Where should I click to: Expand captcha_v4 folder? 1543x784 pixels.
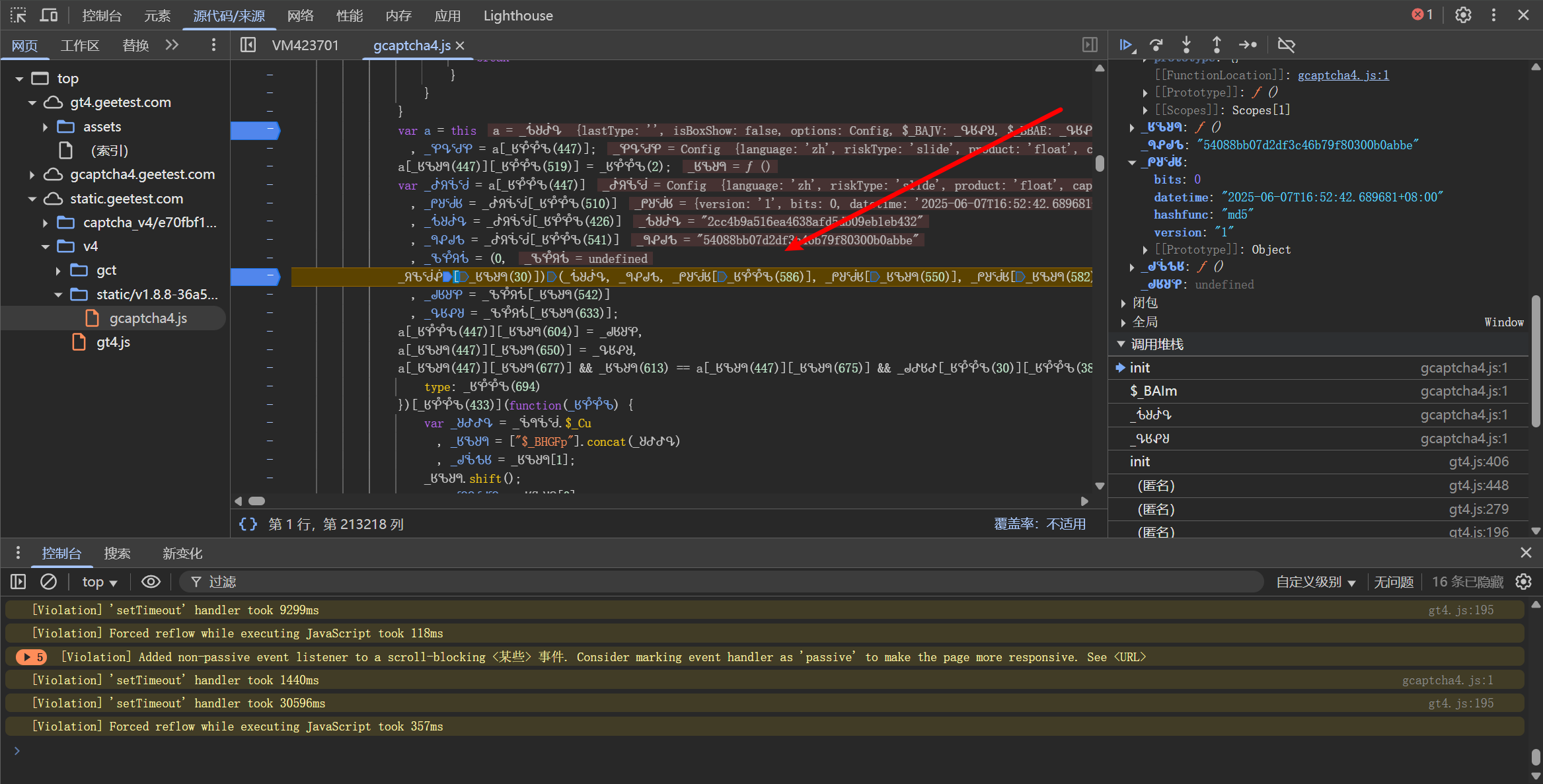click(x=45, y=223)
